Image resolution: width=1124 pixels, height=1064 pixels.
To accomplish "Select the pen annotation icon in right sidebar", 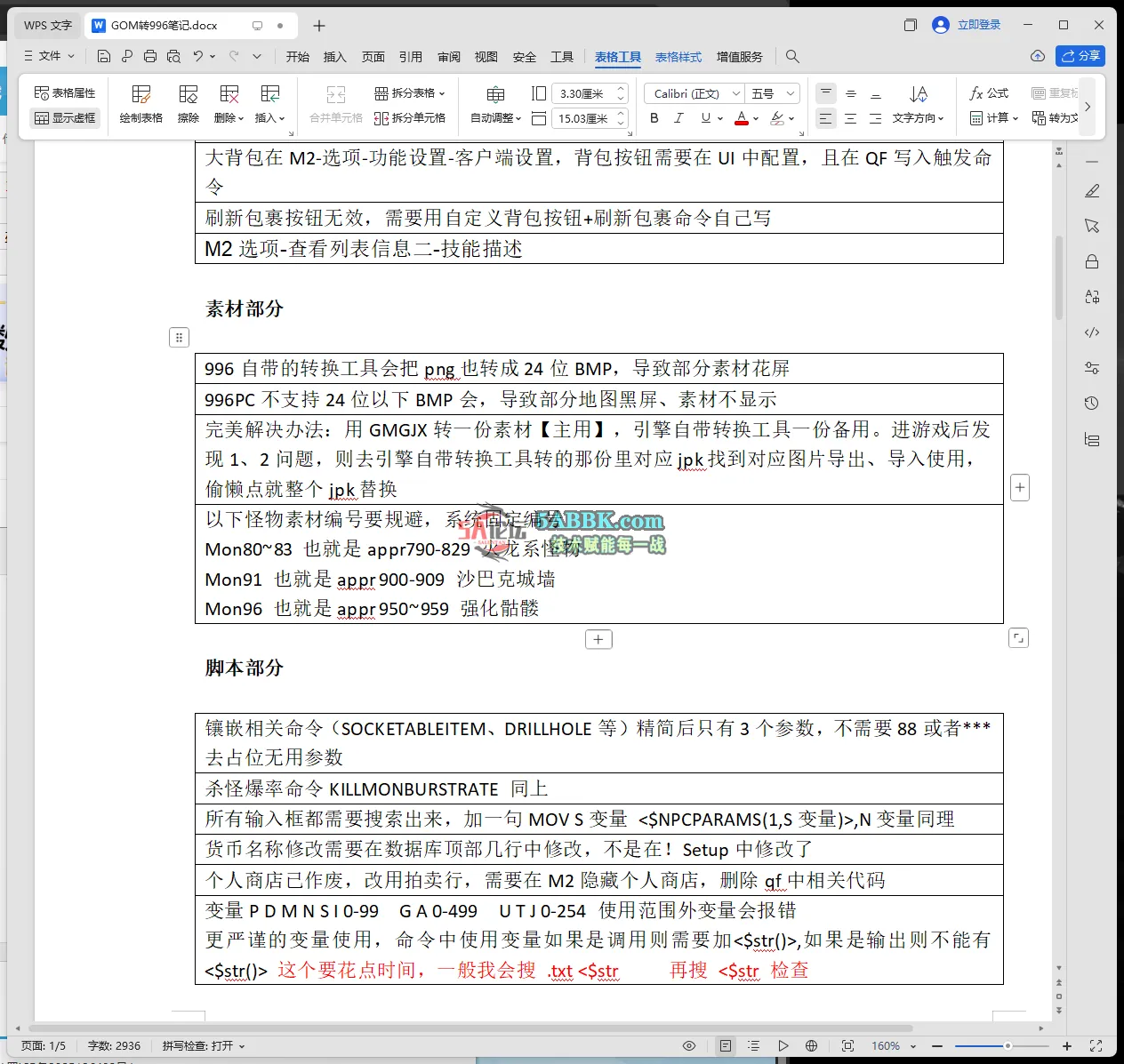I will pyautogui.click(x=1092, y=190).
